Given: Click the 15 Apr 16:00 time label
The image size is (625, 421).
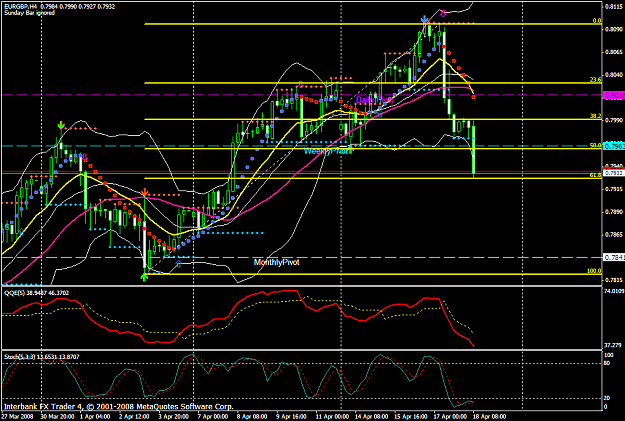Looking at the screenshot, I should point(410,417).
